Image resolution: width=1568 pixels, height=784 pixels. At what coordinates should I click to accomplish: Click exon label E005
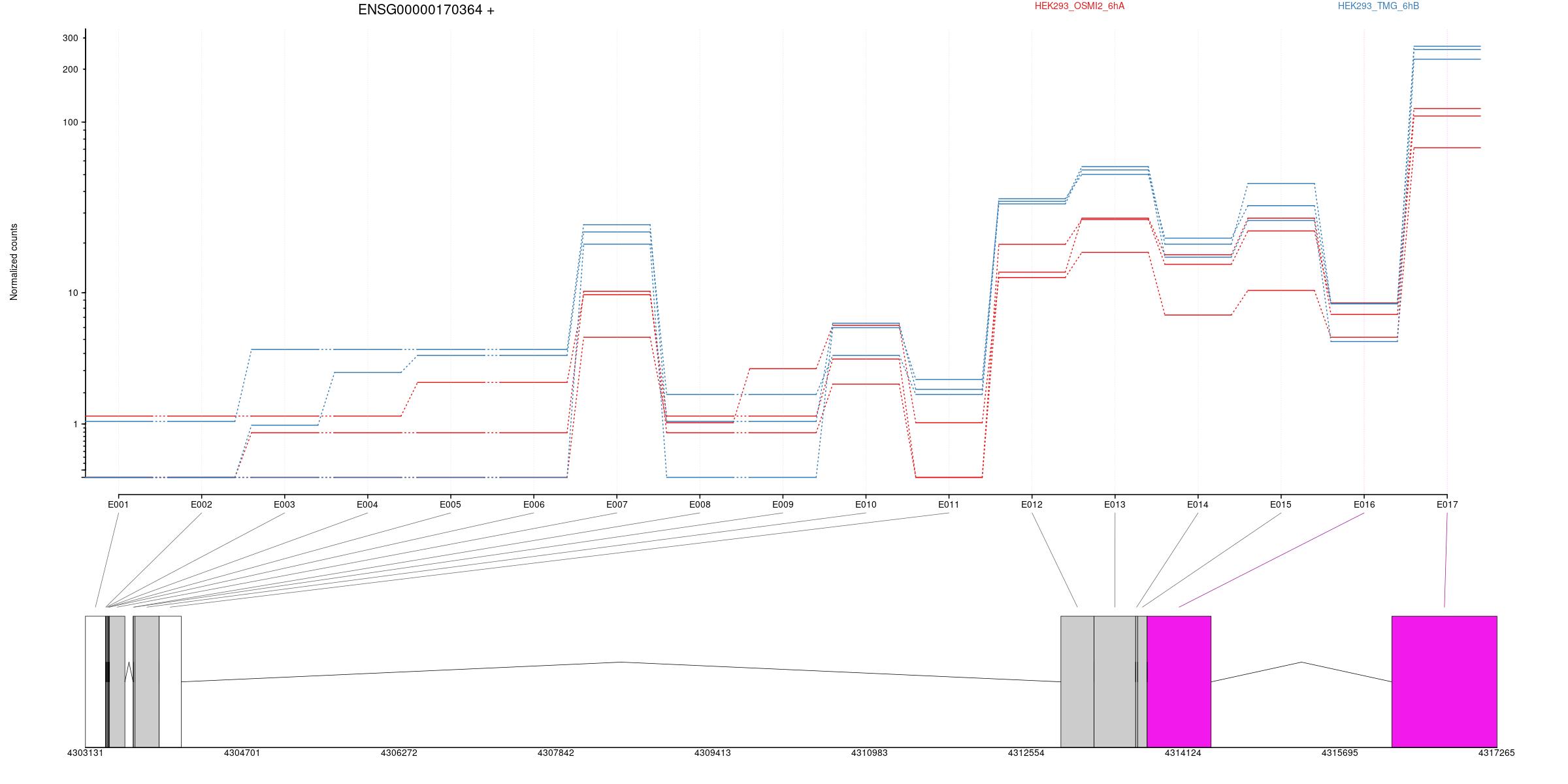(x=450, y=504)
